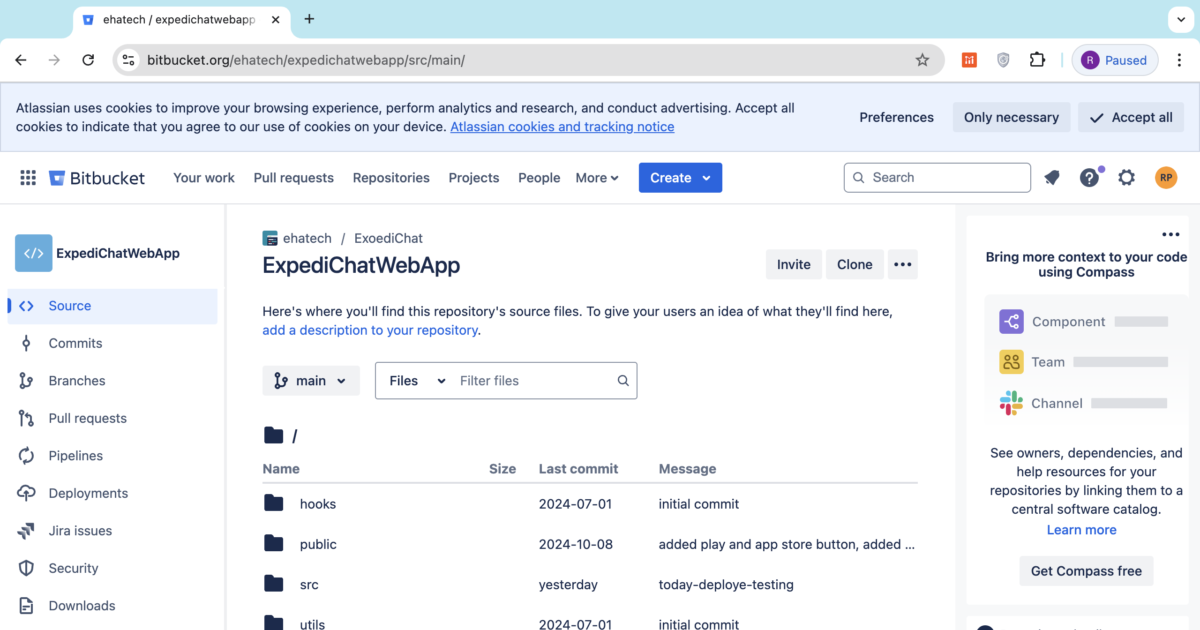Open the browser tab list chevron
Image resolution: width=1200 pixels, height=630 pixels.
tap(1179, 19)
